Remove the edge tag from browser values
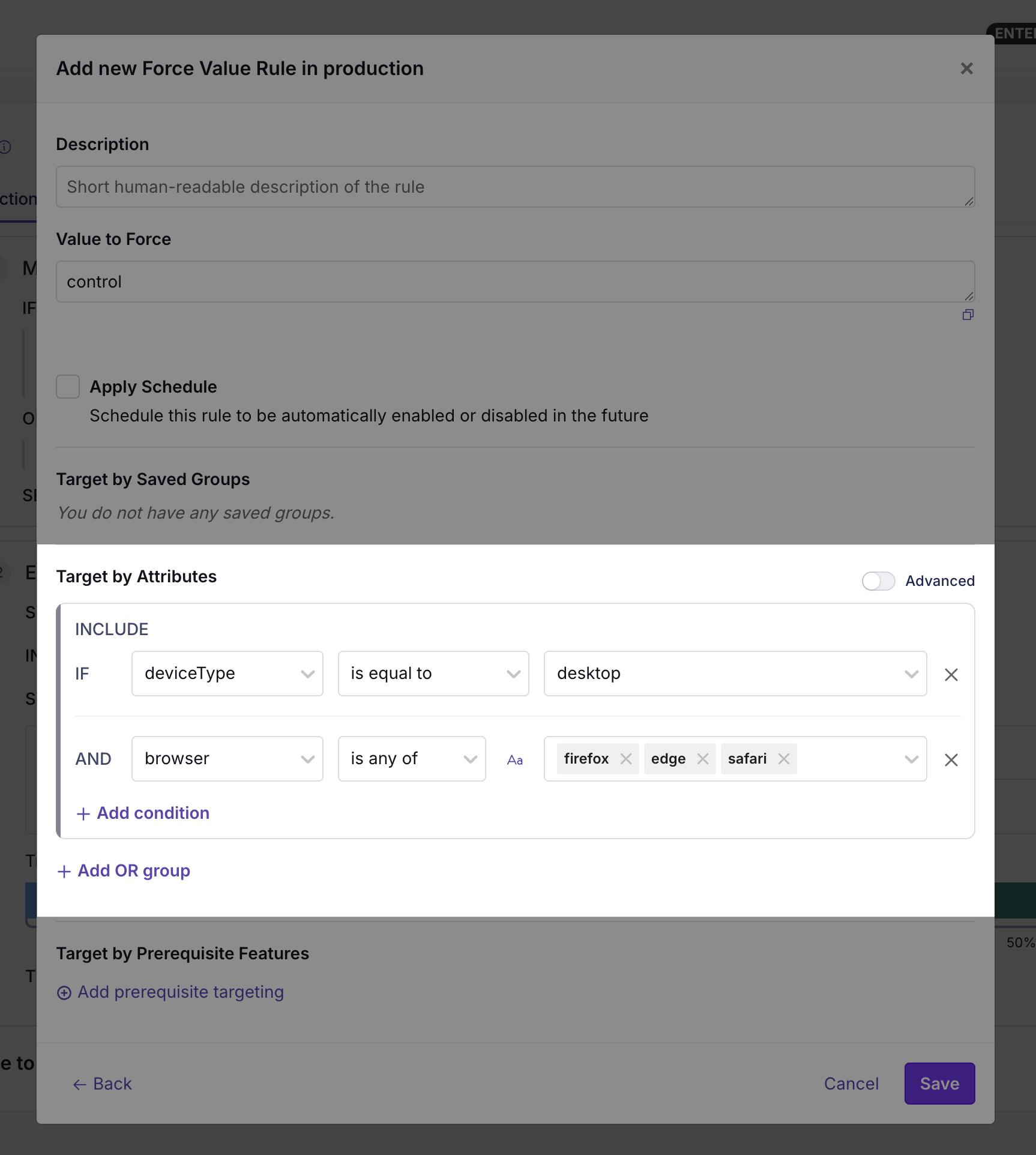 (x=703, y=758)
